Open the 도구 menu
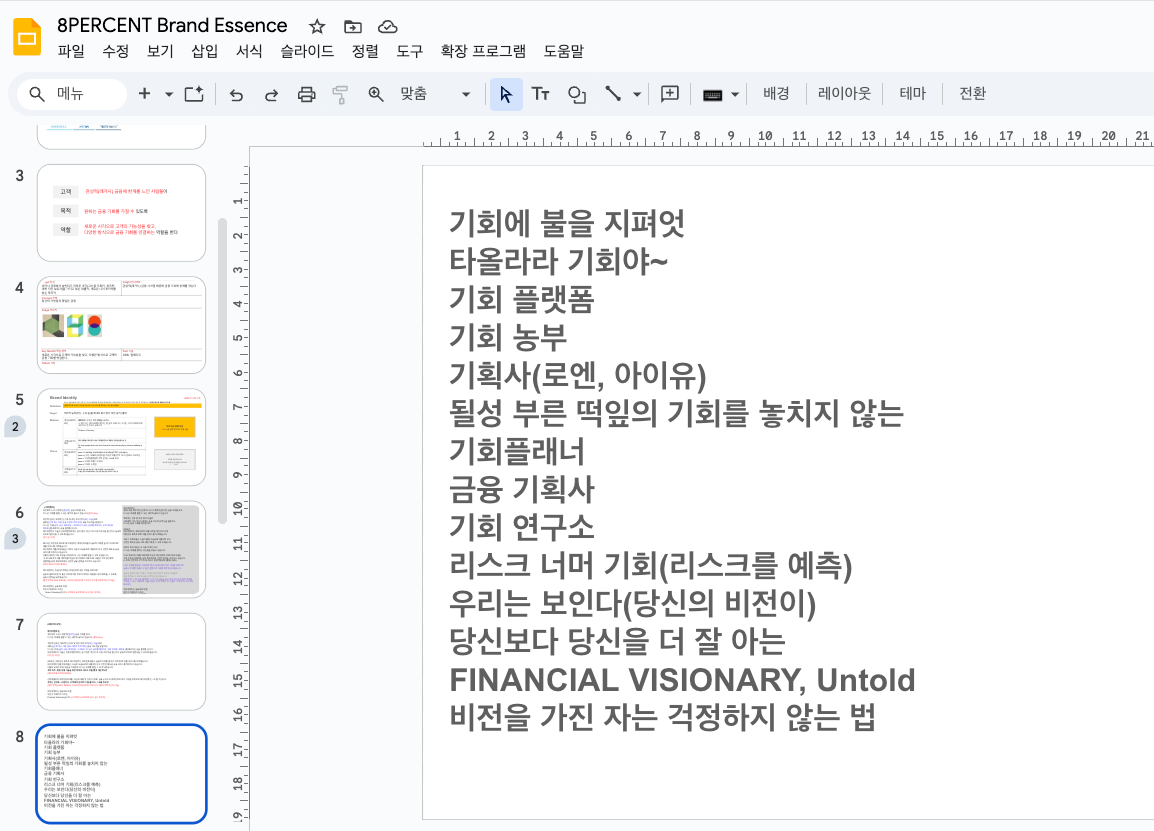This screenshot has width=1154, height=831. coord(410,51)
